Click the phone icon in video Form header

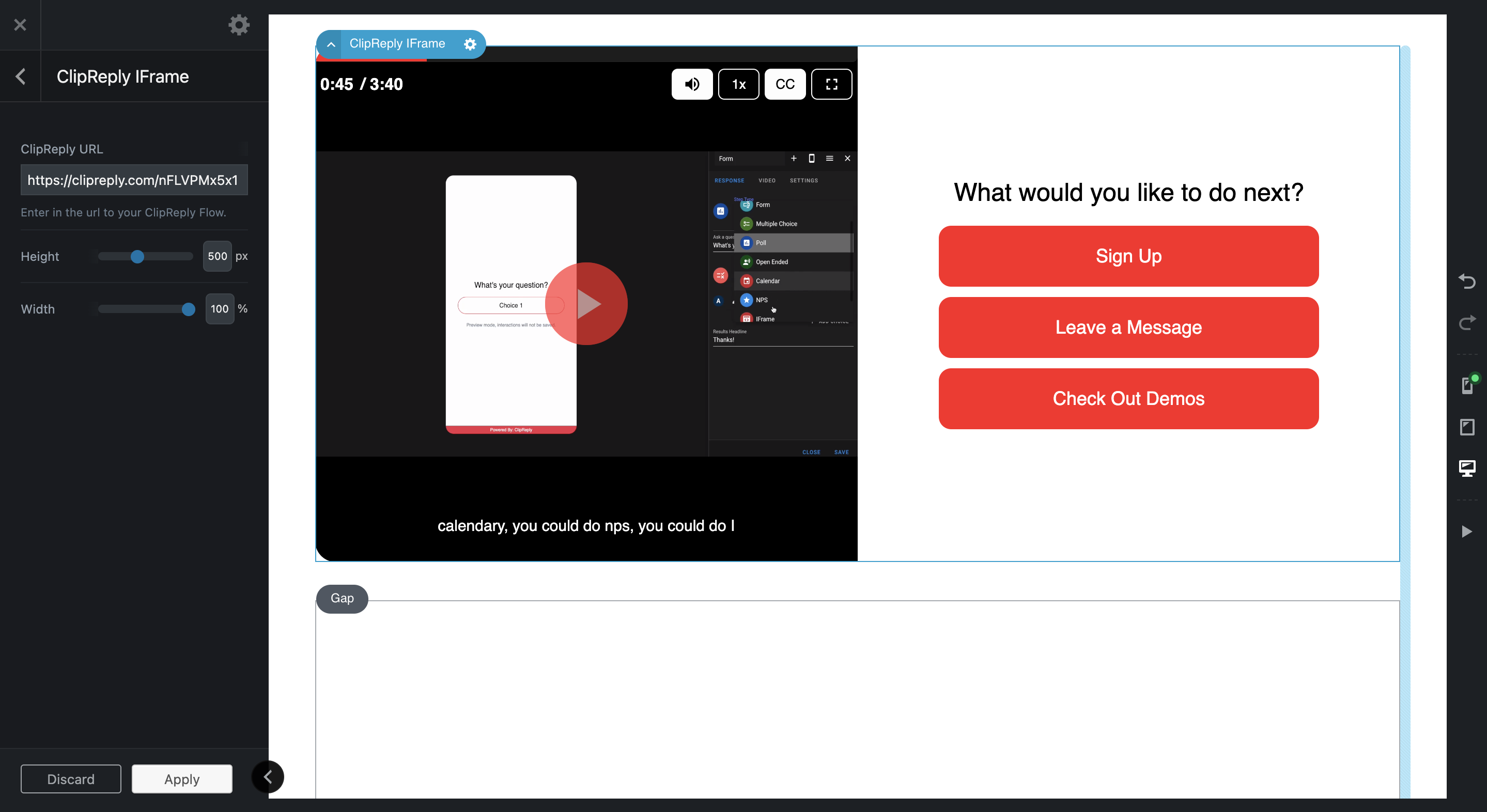pyautogui.click(x=812, y=158)
